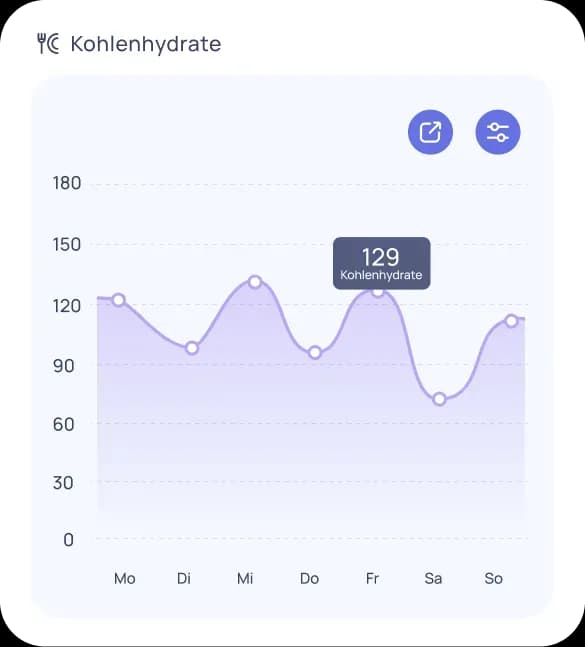This screenshot has width=585, height=647.
Task: Click the Fr axis label
Action: [372, 579]
